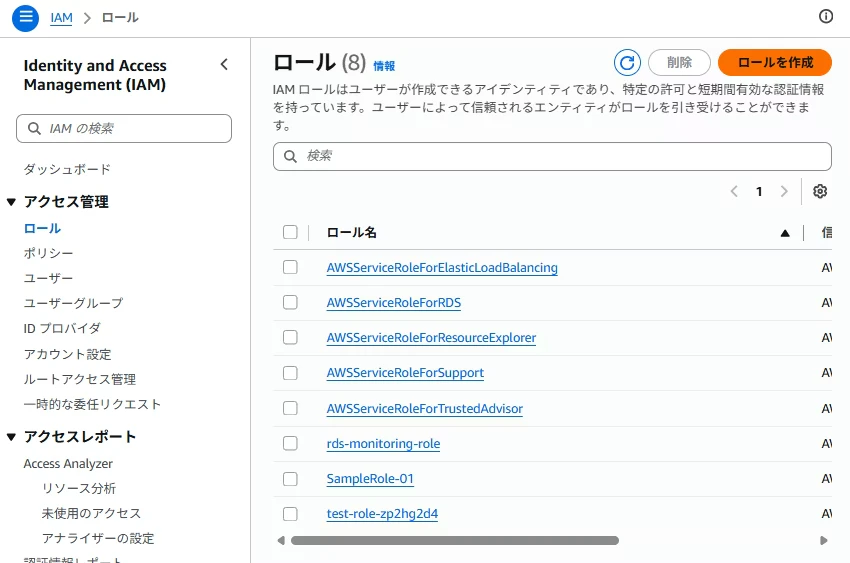Collapse the IAM side navigation panel
Viewport: 850px width, 563px height.
click(x=224, y=64)
